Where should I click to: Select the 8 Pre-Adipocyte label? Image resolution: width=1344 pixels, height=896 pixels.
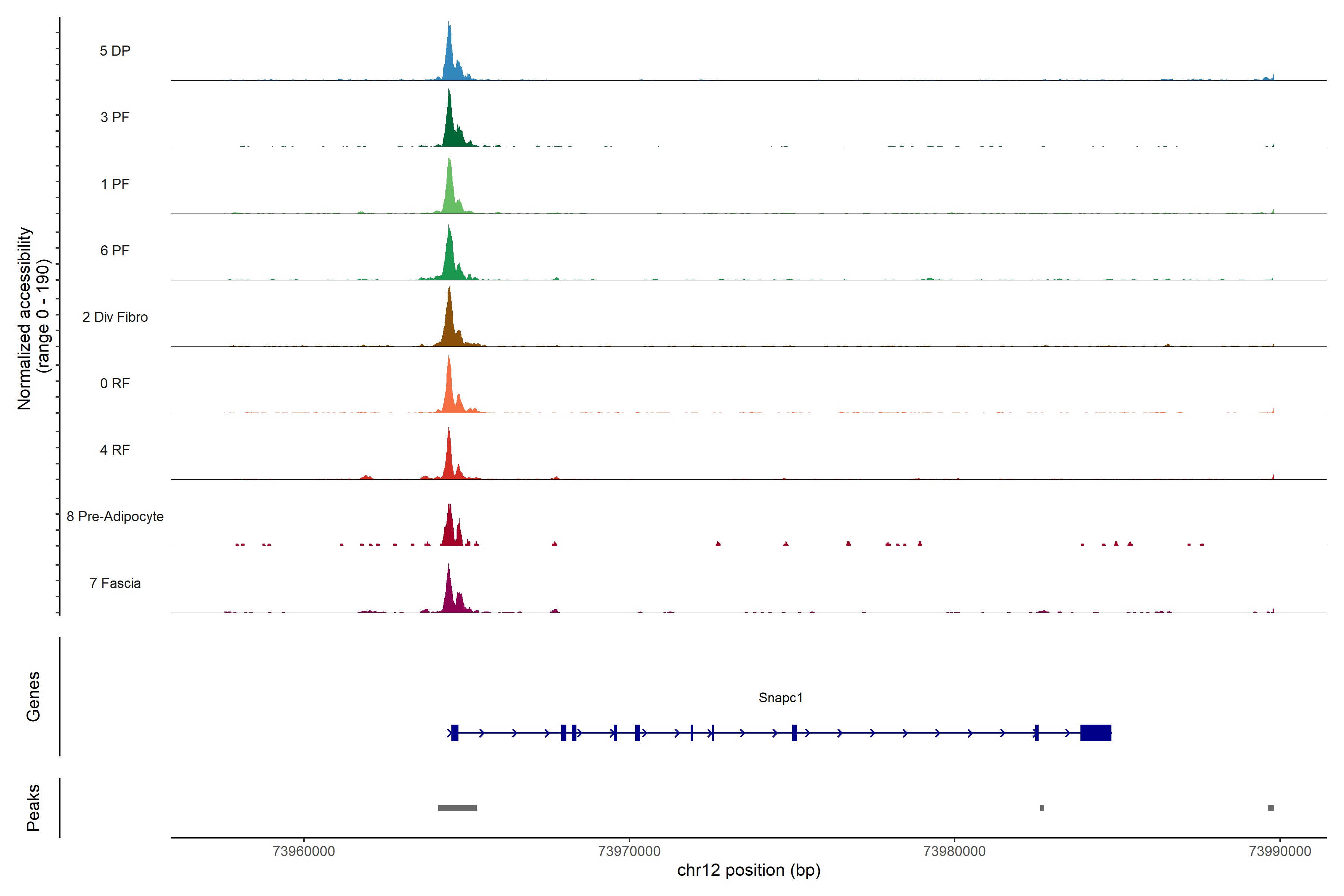click(x=115, y=517)
